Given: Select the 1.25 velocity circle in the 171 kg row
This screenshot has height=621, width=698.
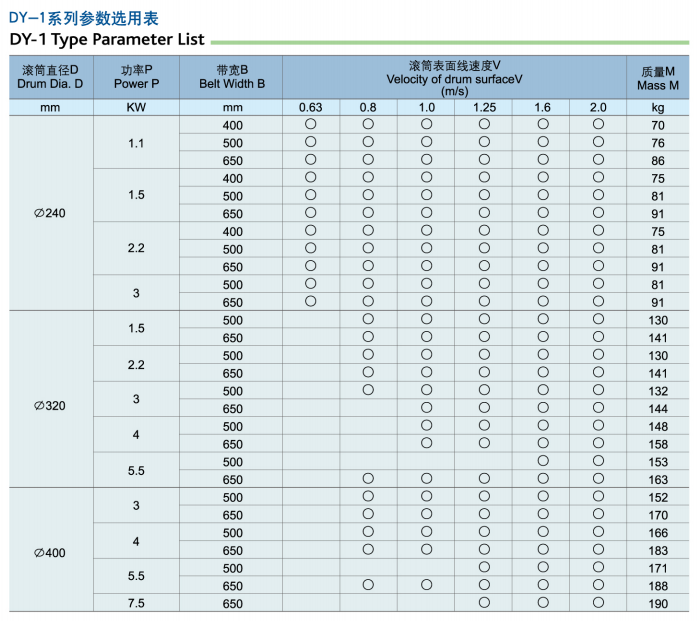Looking at the screenshot, I should tap(484, 567).
